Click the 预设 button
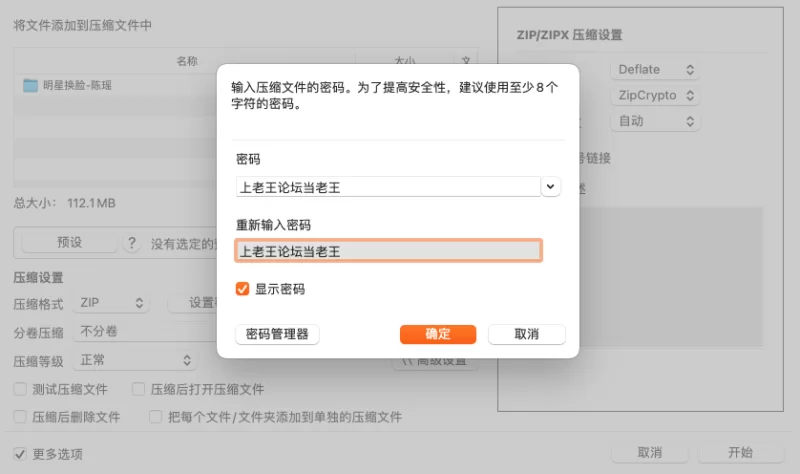The image size is (800, 474). click(x=69, y=243)
